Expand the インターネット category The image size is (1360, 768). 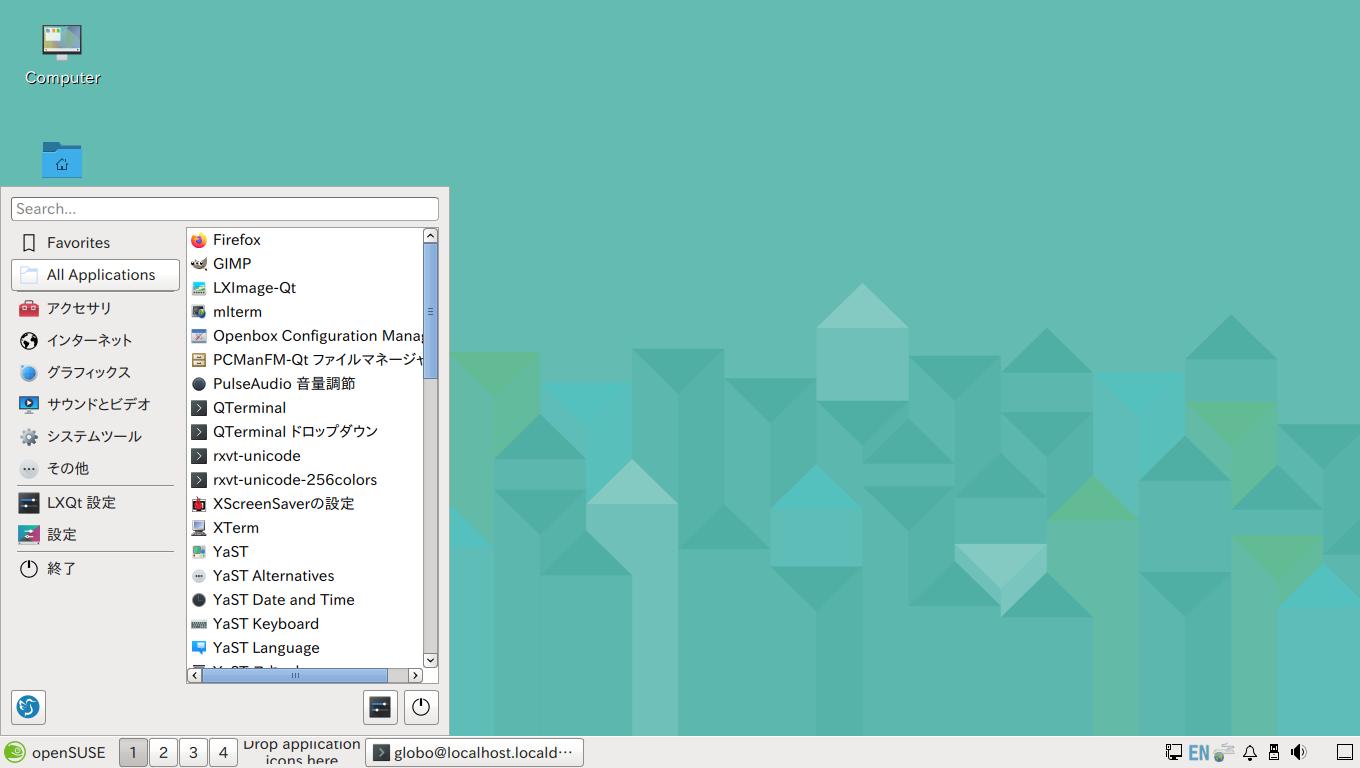tap(89, 340)
